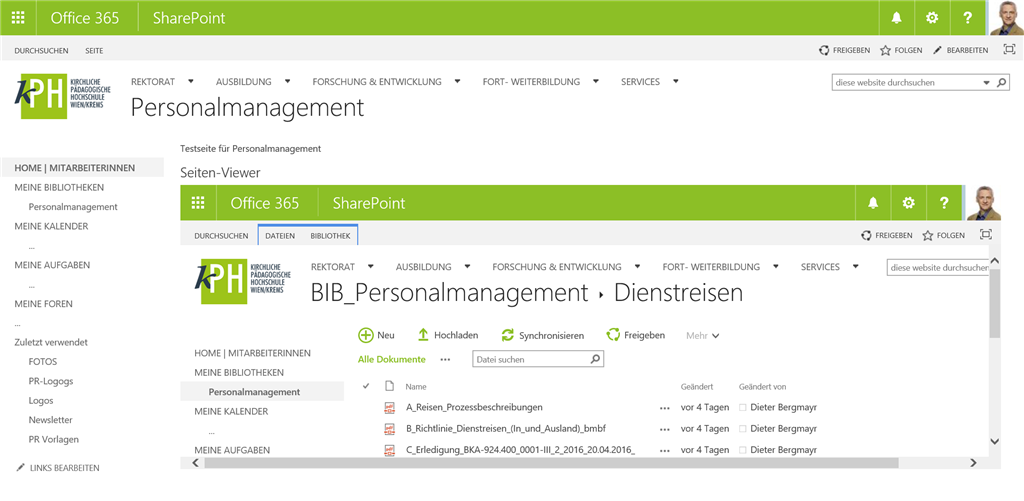Open FOTOS under Zuletzt verwendet
This screenshot has width=1024, height=501.
pyautogui.click(x=43, y=361)
